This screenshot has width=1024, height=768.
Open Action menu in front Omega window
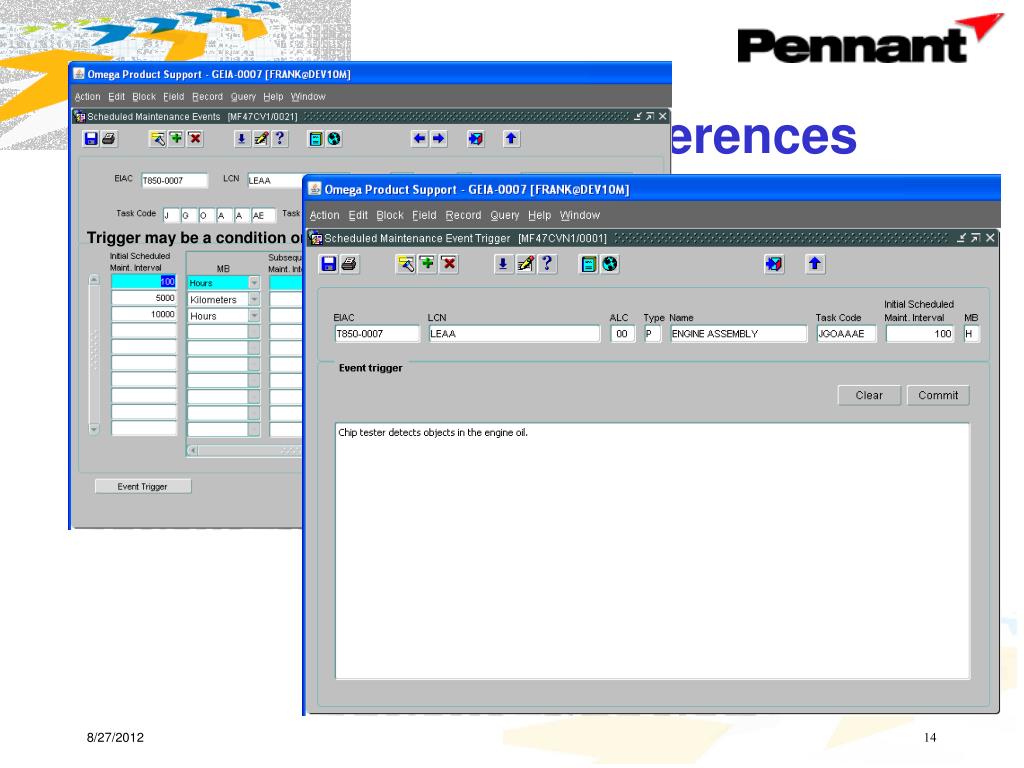pyautogui.click(x=325, y=215)
